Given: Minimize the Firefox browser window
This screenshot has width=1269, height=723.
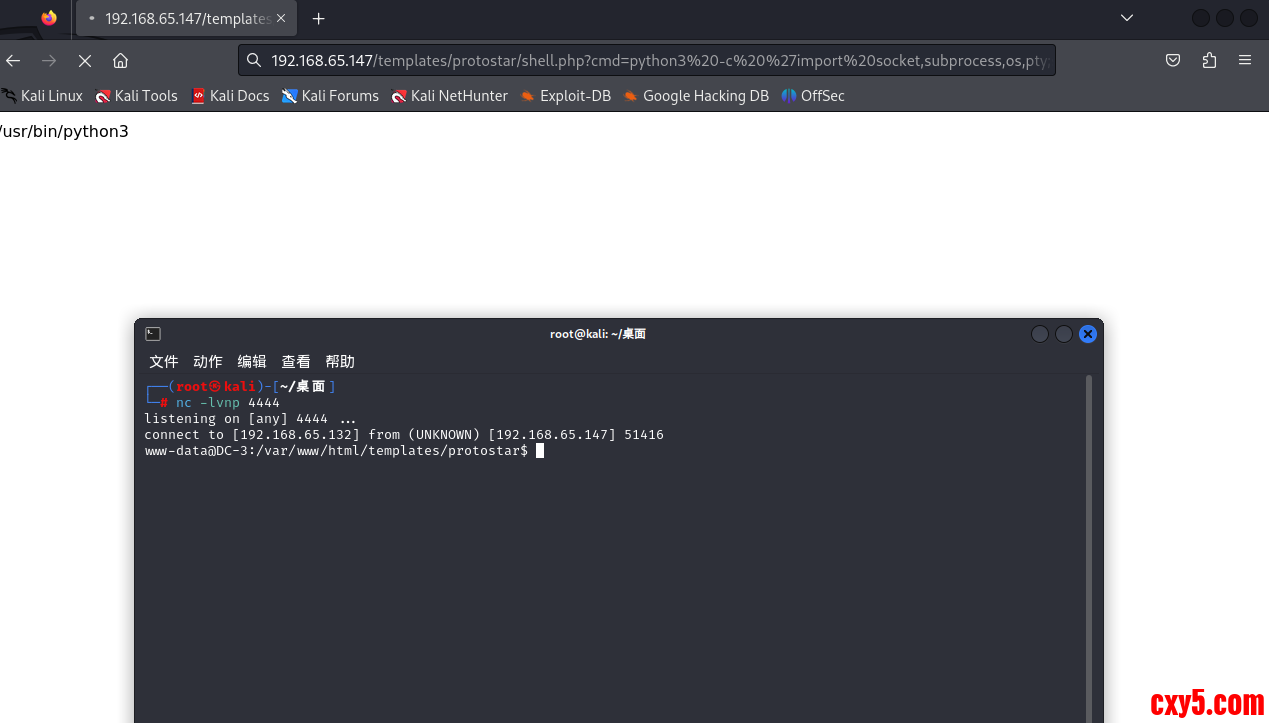Looking at the screenshot, I should (x=1200, y=18).
